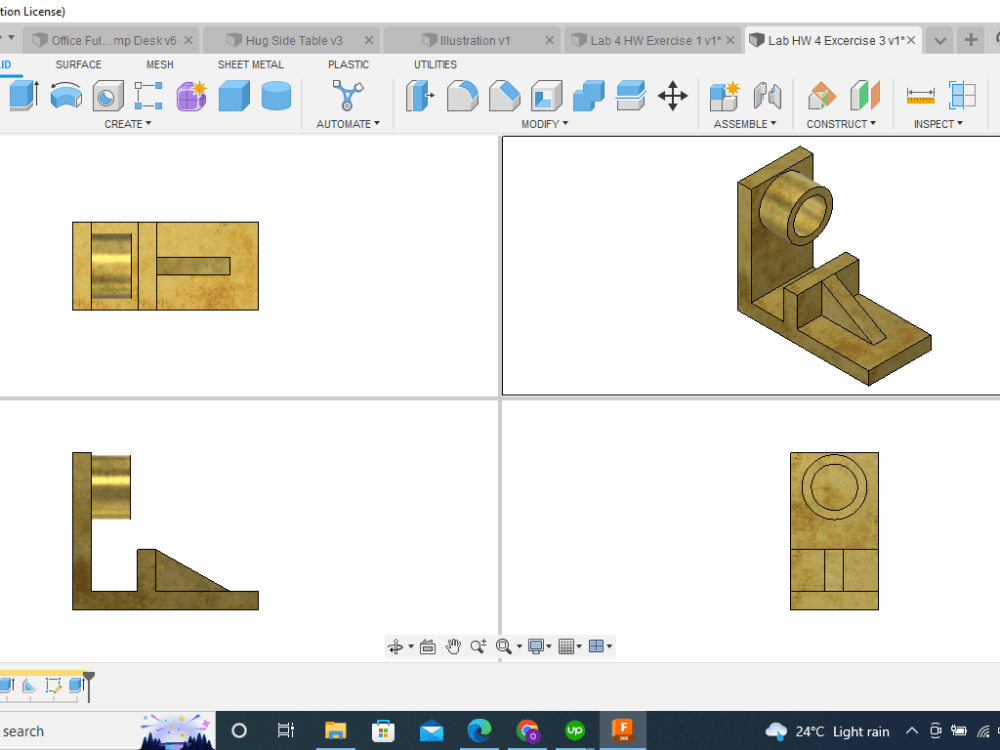The image size is (1000, 750).
Task: Select the Hole tool
Action: [x=108, y=96]
